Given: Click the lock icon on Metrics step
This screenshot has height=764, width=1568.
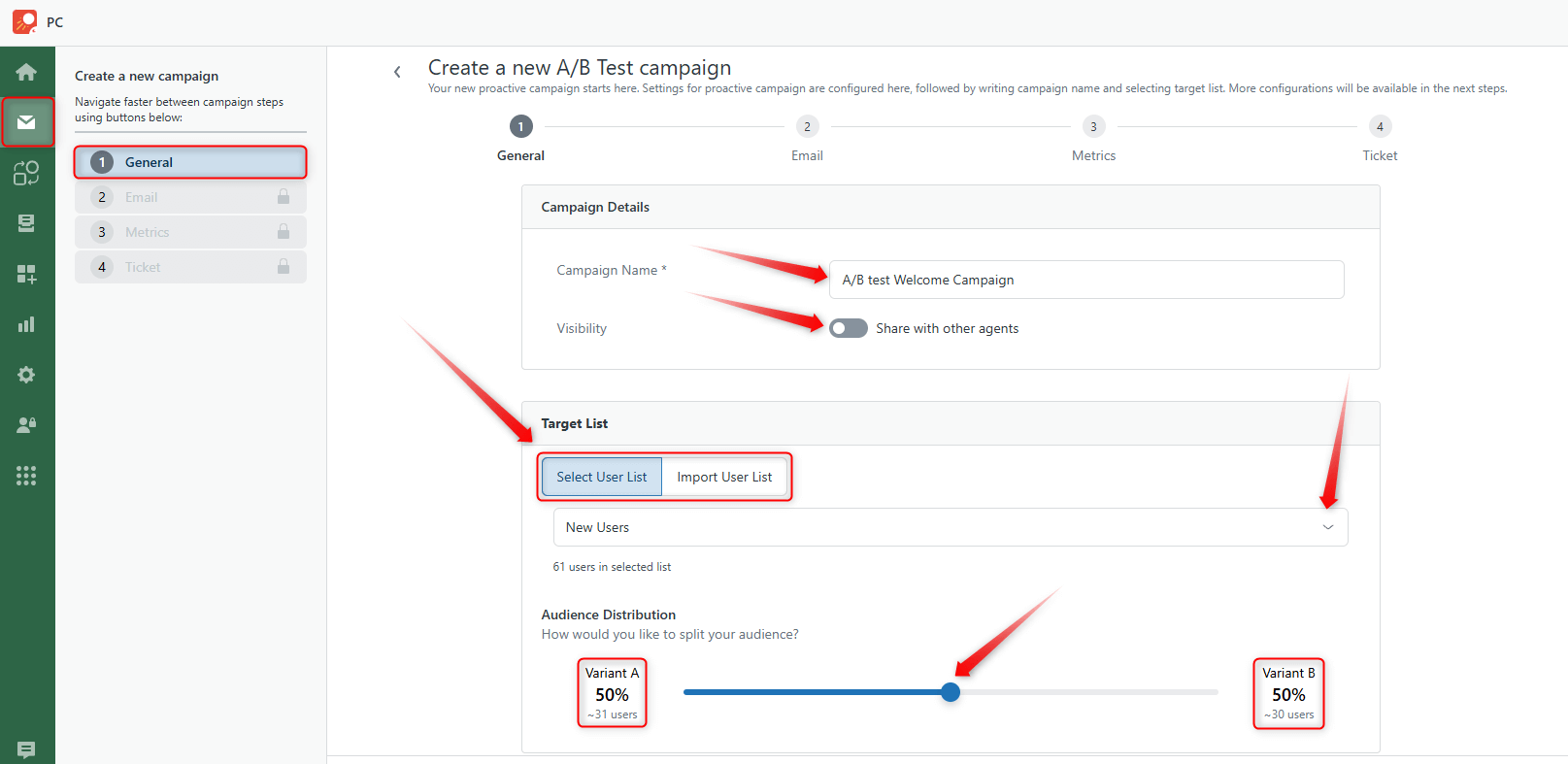Looking at the screenshot, I should pyautogui.click(x=284, y=232).
